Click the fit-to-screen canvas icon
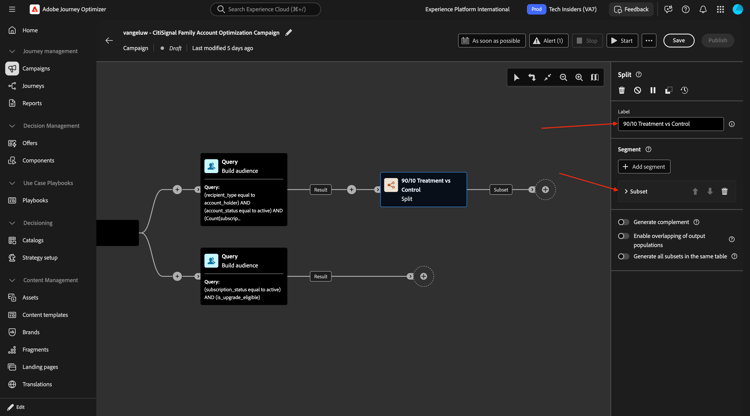Viewport: 750px width, 416px height. (x=548, y=77)
